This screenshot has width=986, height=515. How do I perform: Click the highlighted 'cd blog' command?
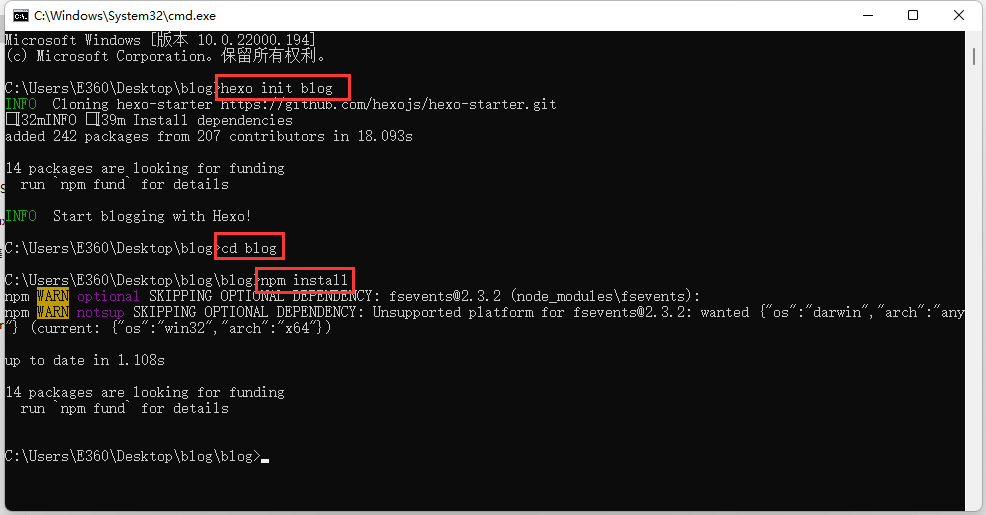249,248
